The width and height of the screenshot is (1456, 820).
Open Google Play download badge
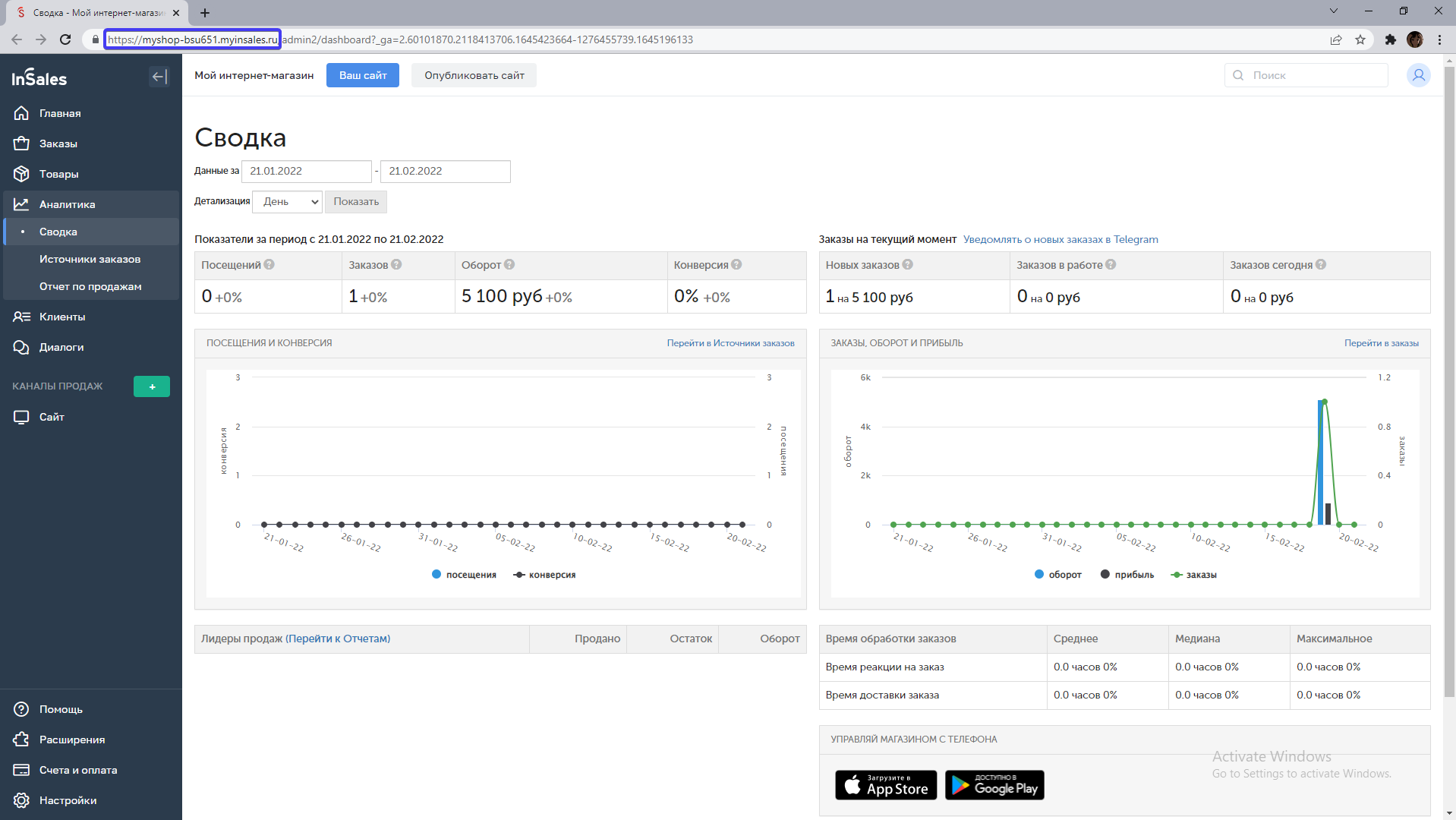[x=994, y=785]
